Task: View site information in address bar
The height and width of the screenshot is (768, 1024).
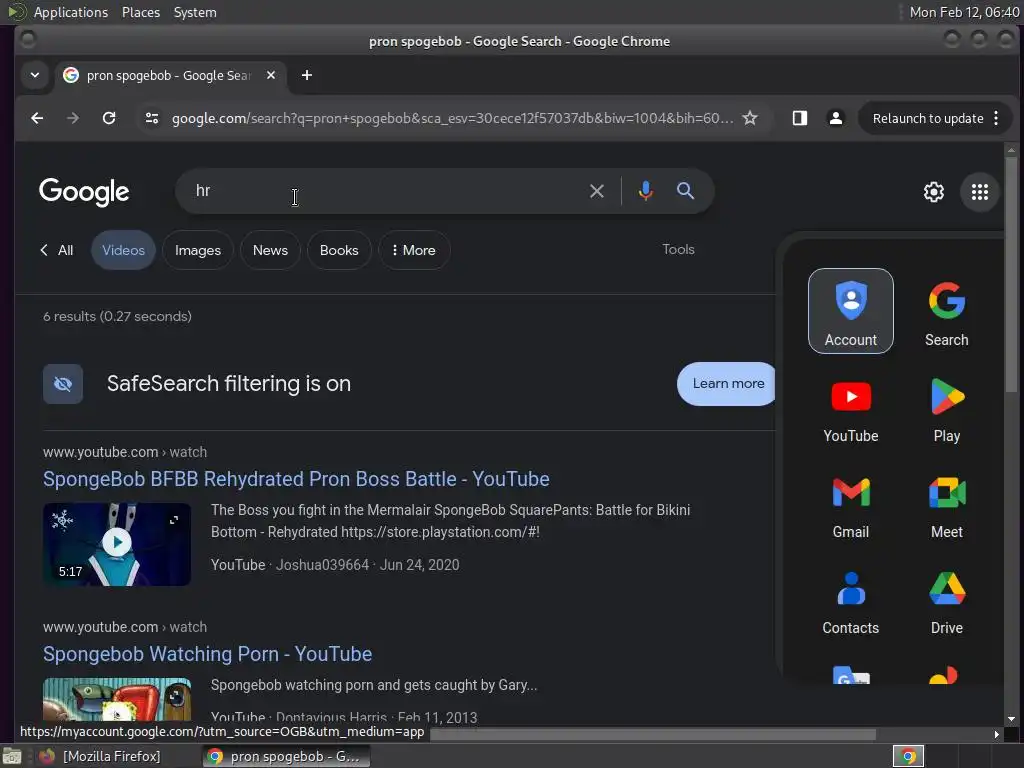Action: tap(152, 118)
